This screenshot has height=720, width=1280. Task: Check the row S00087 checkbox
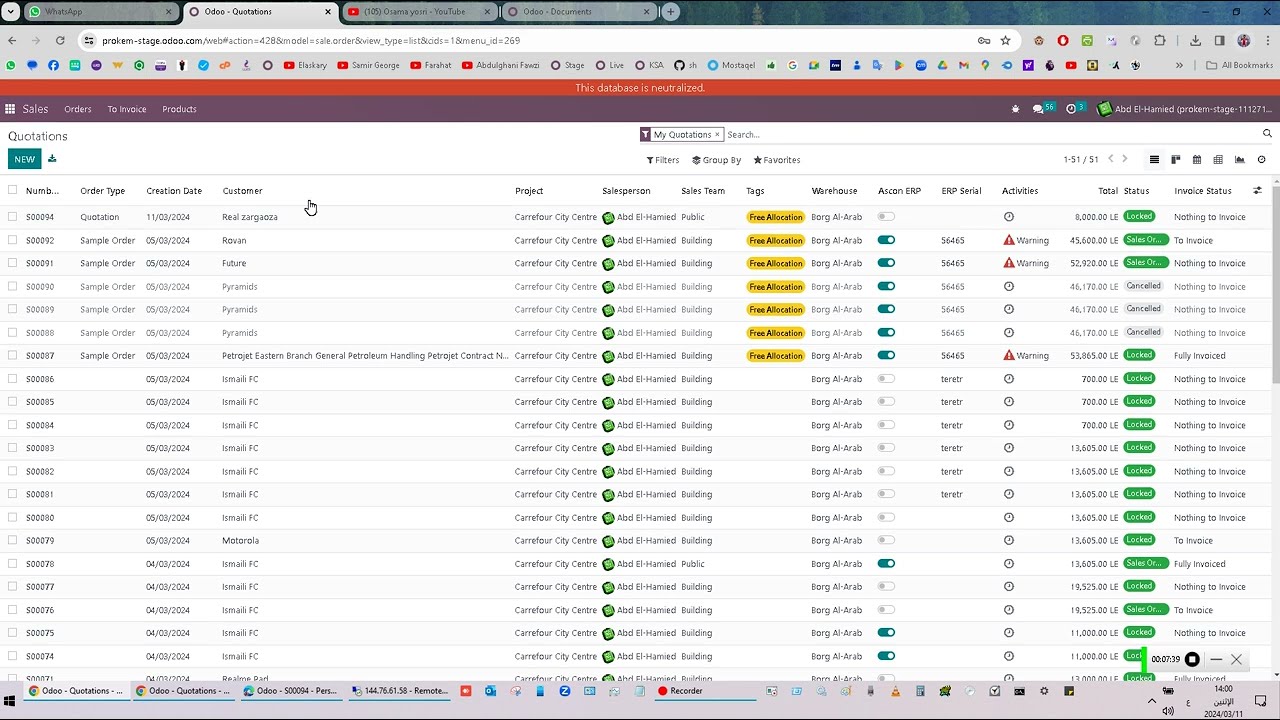coord(12,355)
